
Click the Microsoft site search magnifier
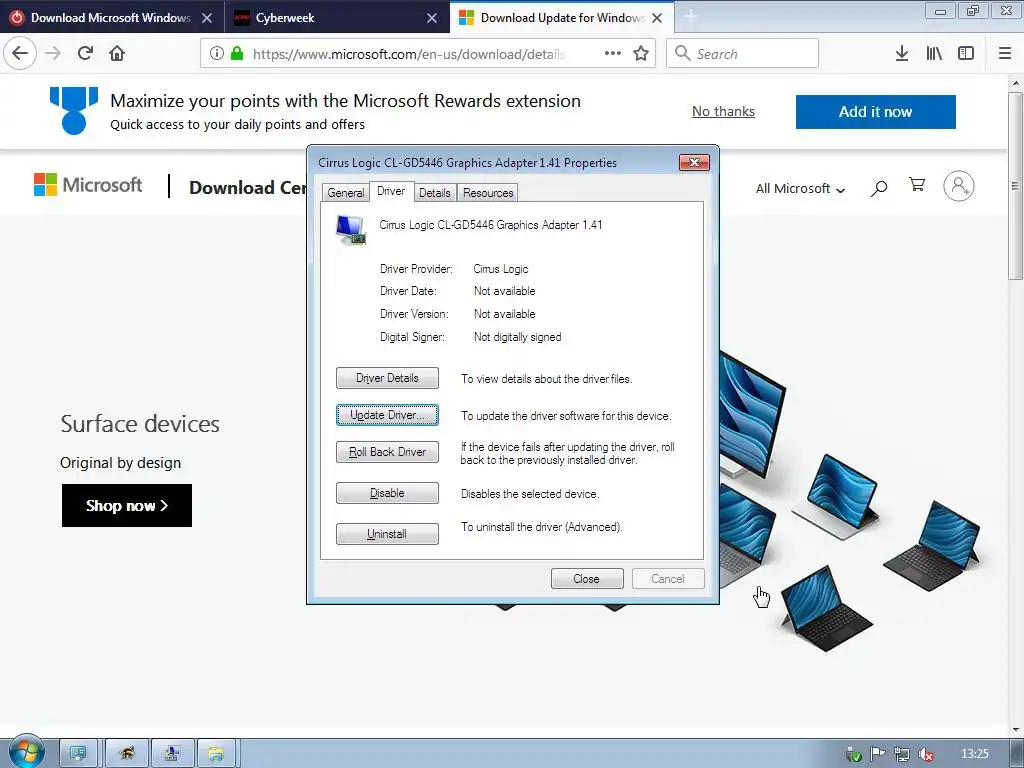coord(879,189)
